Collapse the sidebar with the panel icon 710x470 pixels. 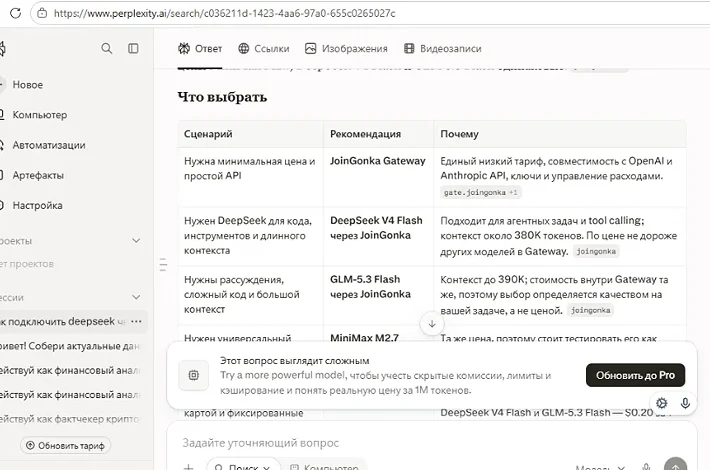133,48
